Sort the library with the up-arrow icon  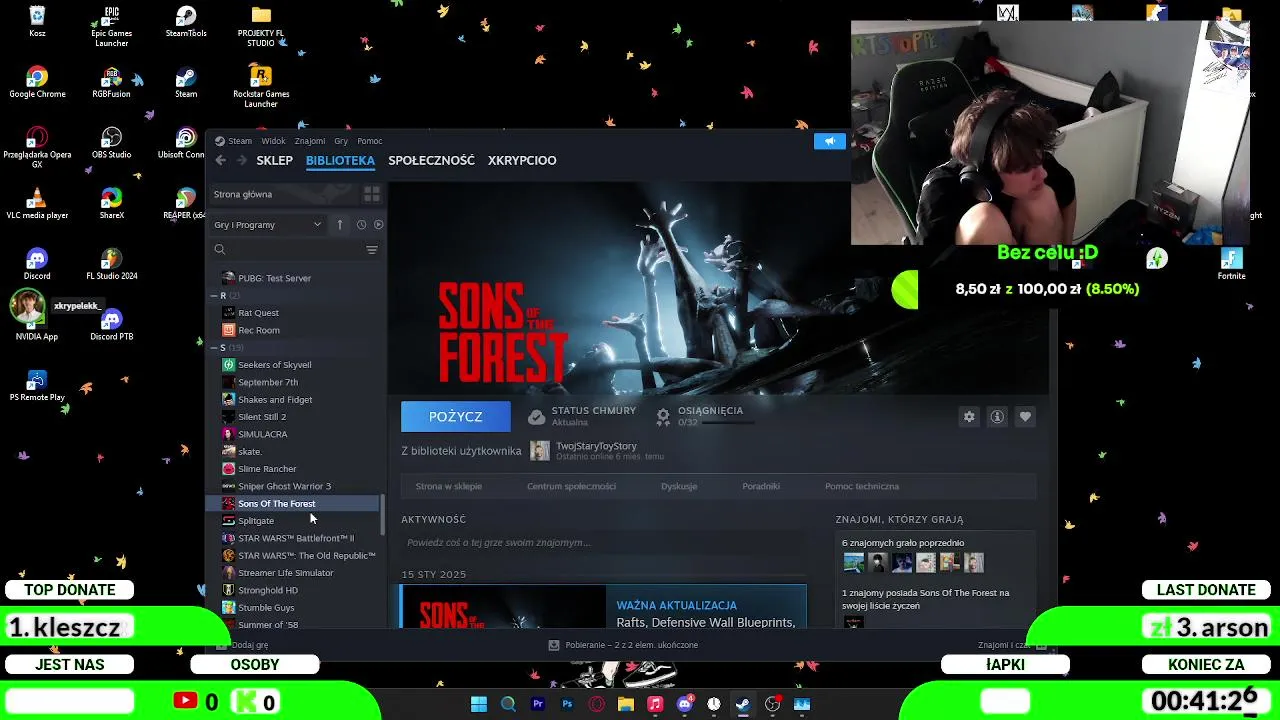coord(340,225)
